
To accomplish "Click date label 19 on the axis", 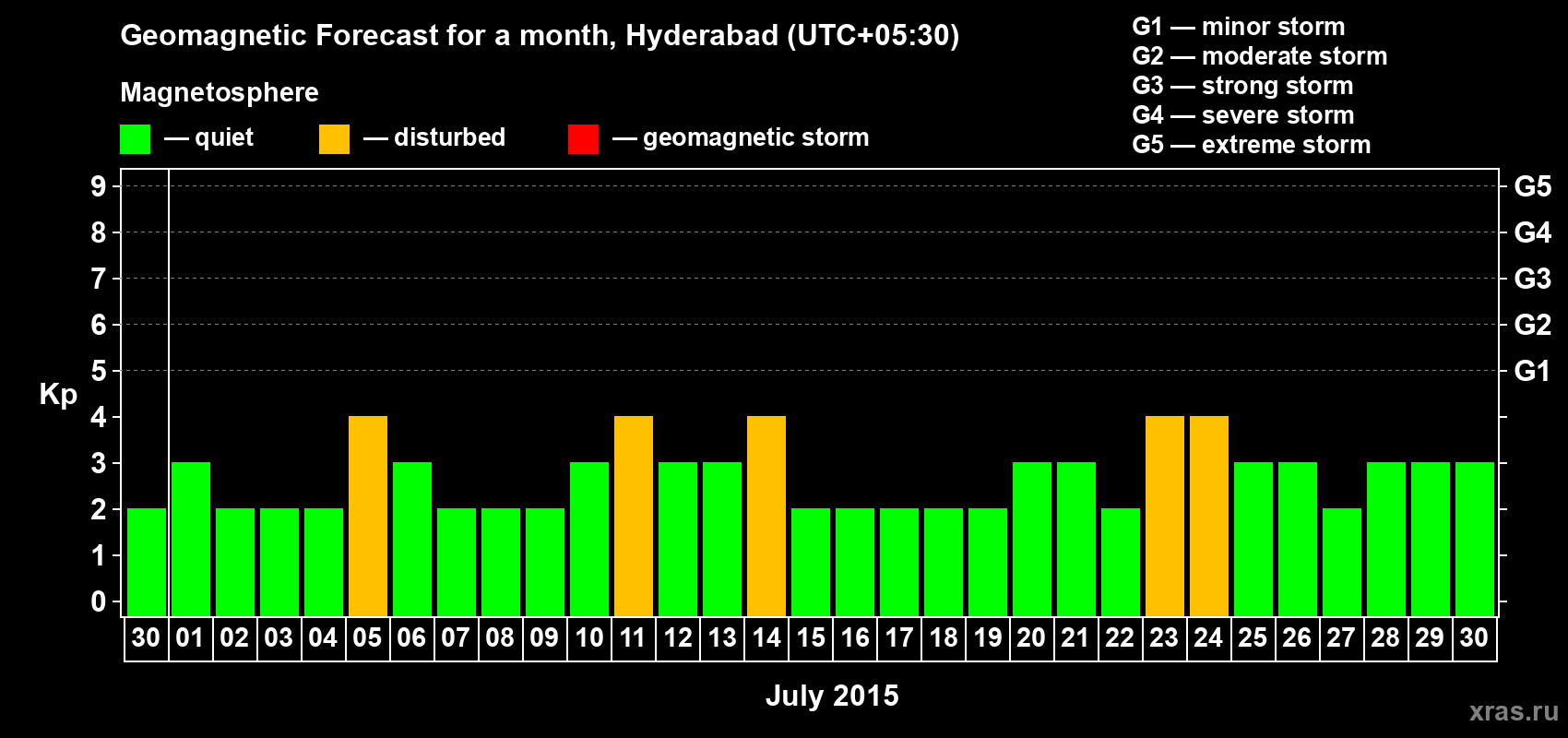I will [988, 638].
